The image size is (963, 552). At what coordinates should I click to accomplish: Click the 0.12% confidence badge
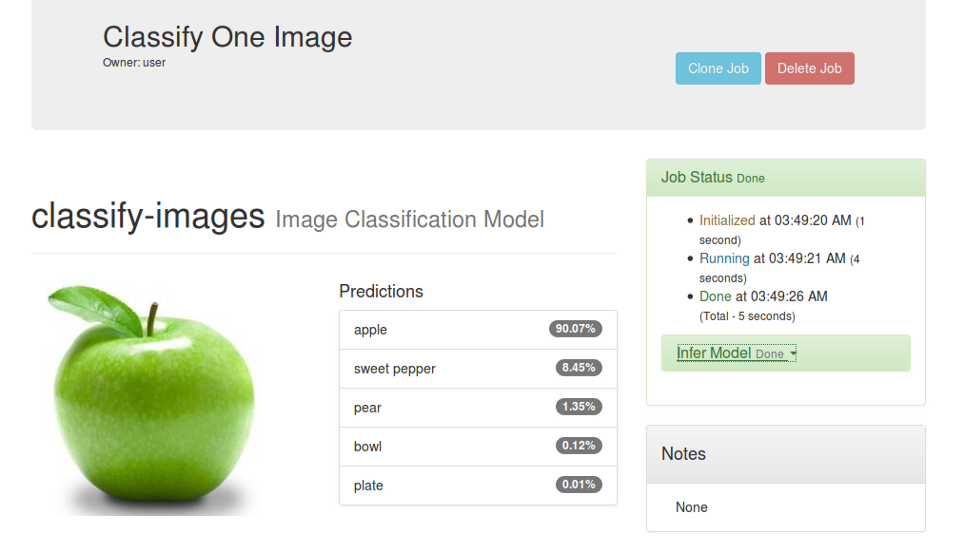click(578, 446)
